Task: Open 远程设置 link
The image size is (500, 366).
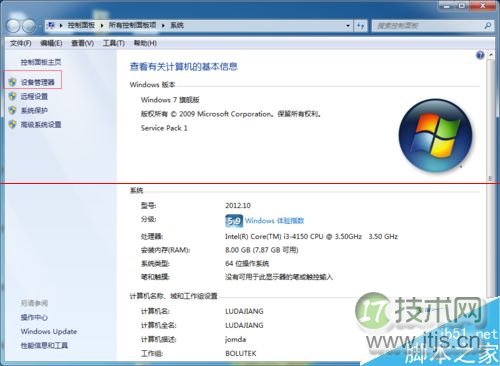Action: pyautogui.click(x=34, y=96)
